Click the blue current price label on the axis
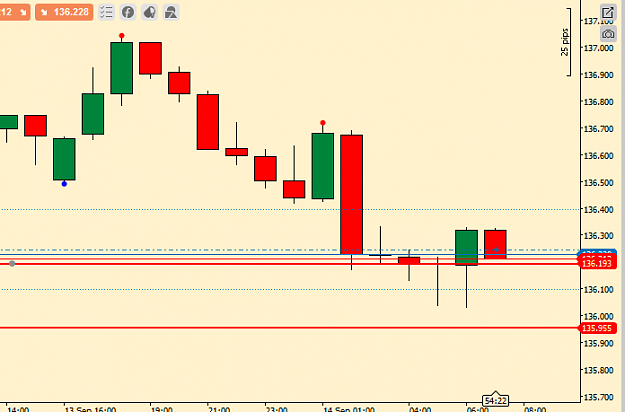This screenshot has width=625, height=412. tap(597, 253)
